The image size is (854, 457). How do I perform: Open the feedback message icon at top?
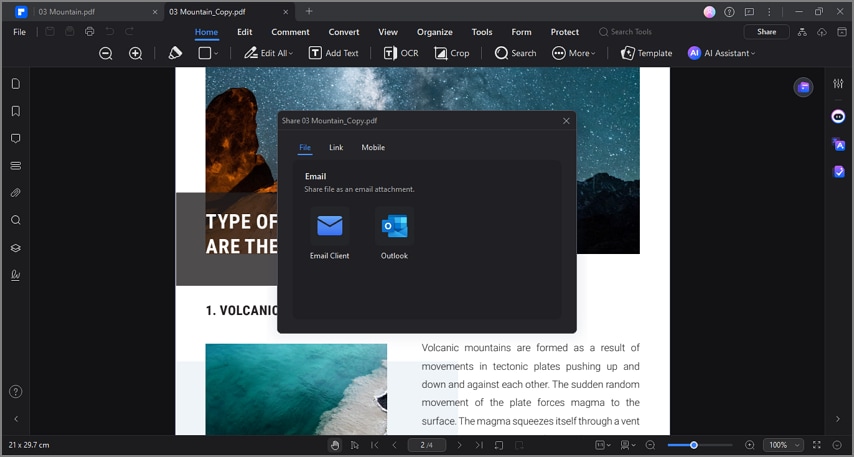[749, 11]
